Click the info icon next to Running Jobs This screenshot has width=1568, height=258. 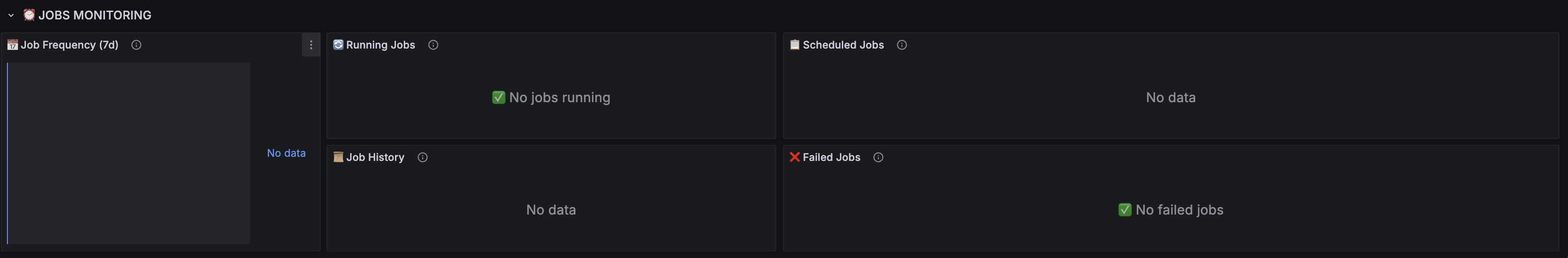tap(433, 45)
